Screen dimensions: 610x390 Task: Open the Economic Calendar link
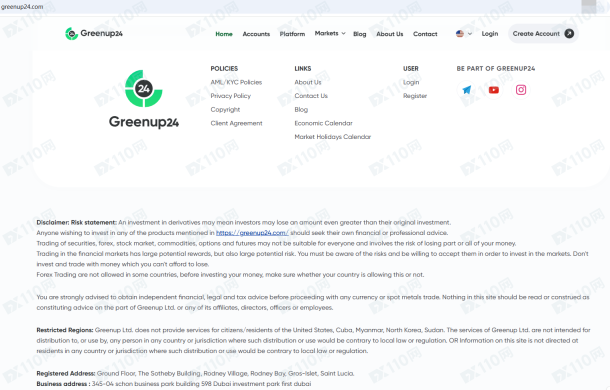323,123
